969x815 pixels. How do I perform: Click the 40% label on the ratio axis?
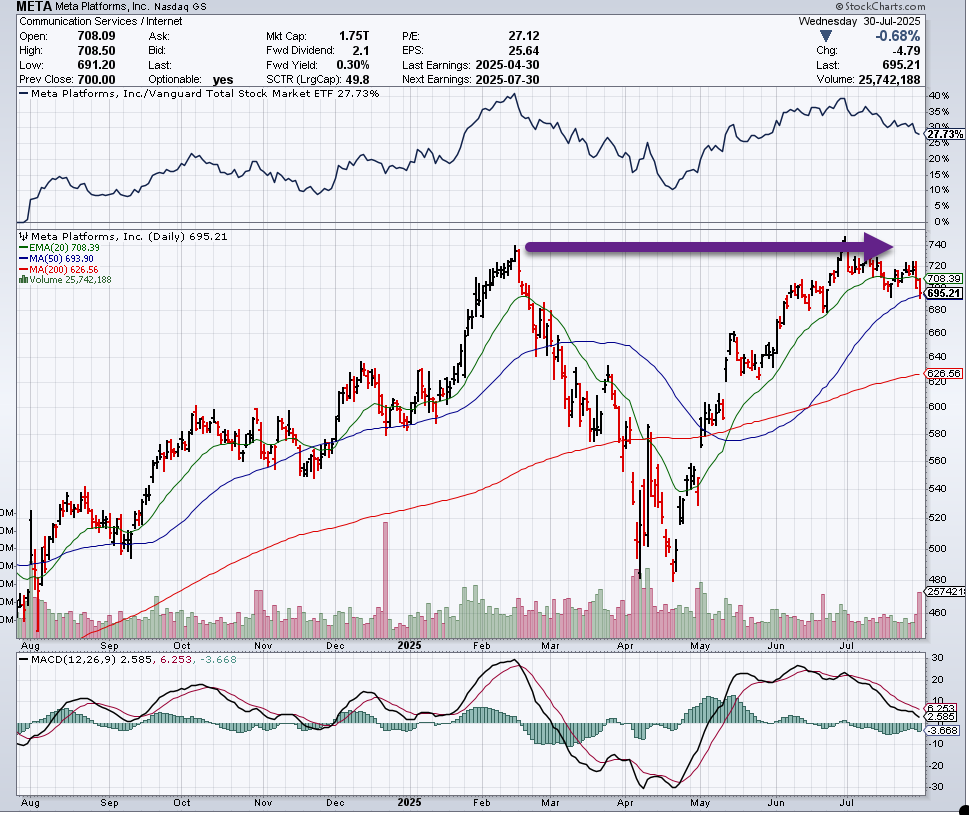tap(939, 96)
